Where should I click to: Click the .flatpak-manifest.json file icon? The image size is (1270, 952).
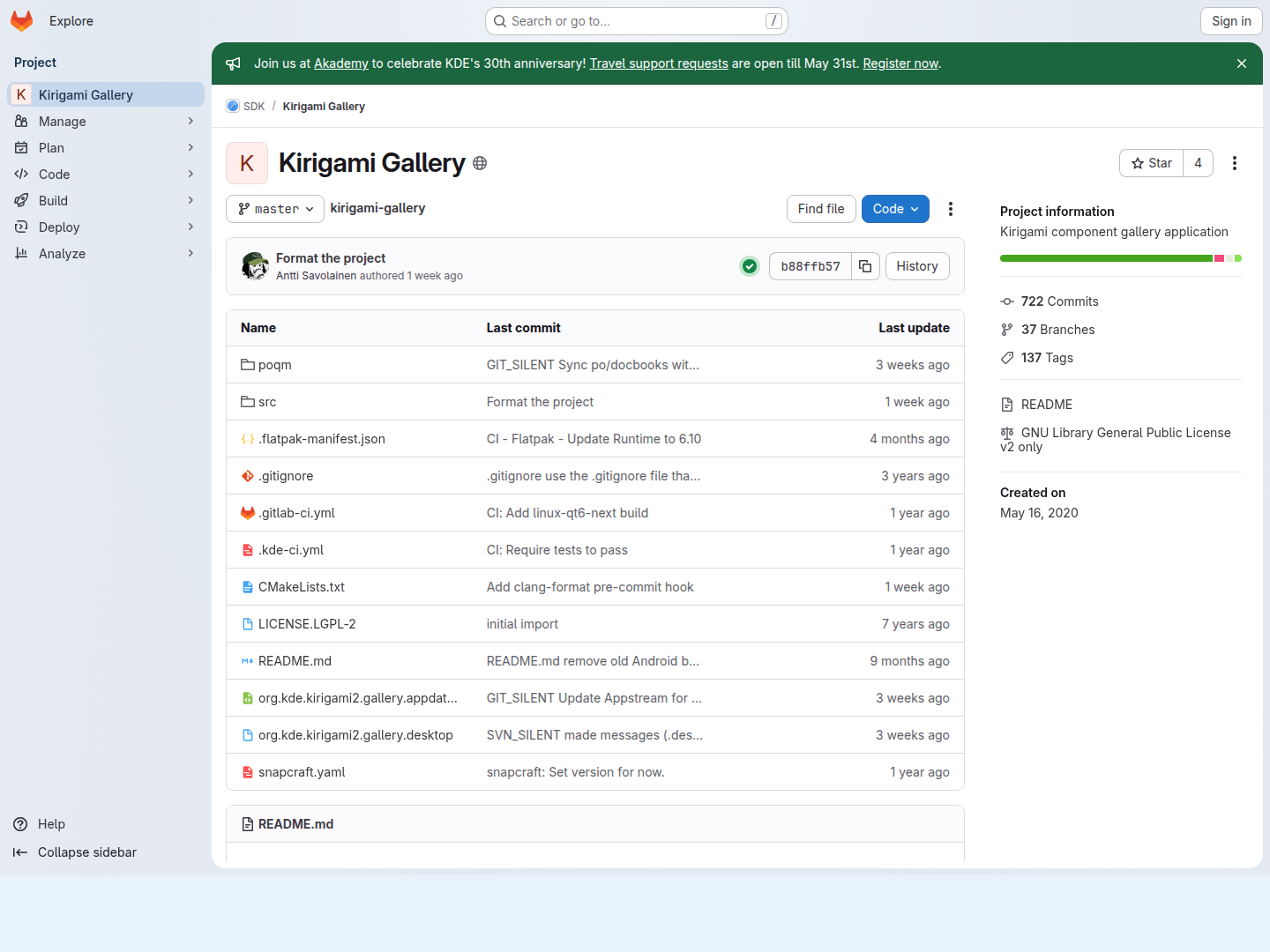point(248,439)
